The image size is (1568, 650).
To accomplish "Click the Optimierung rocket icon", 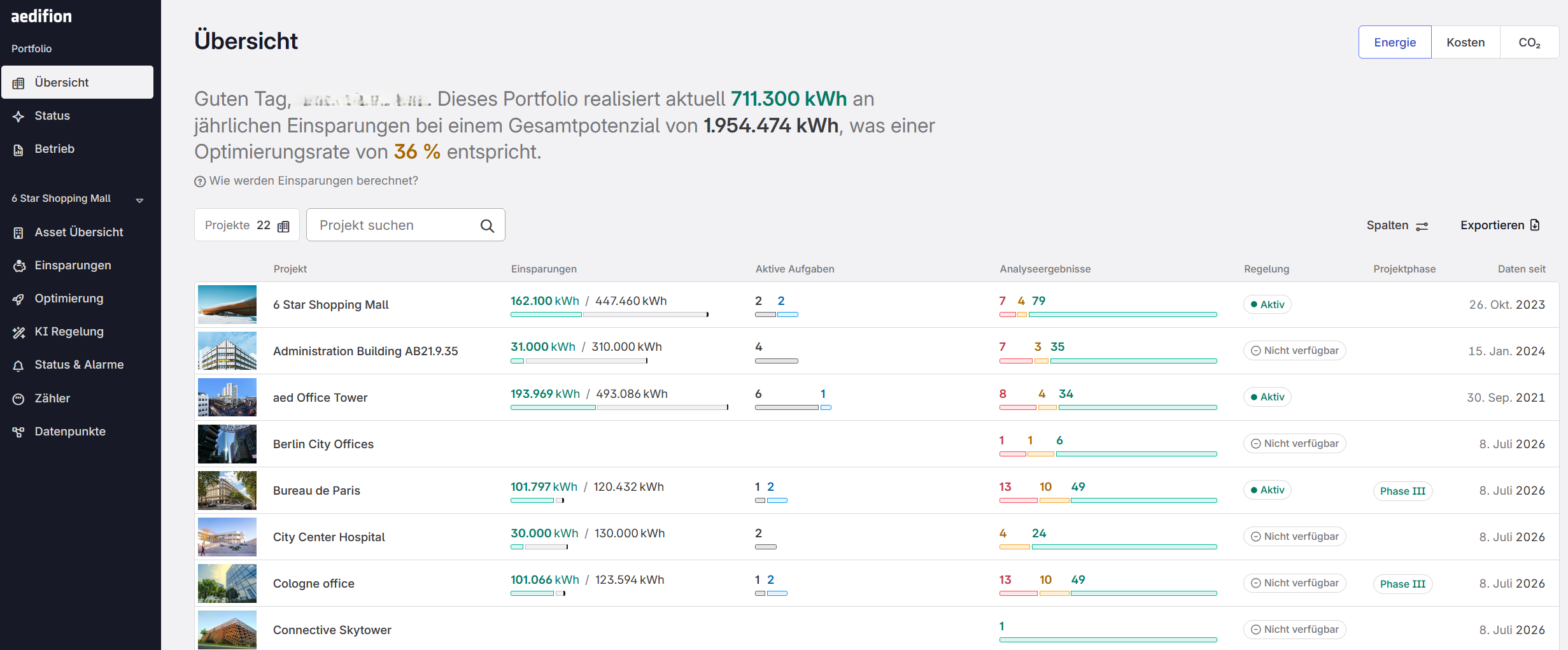I will [18, 299].
